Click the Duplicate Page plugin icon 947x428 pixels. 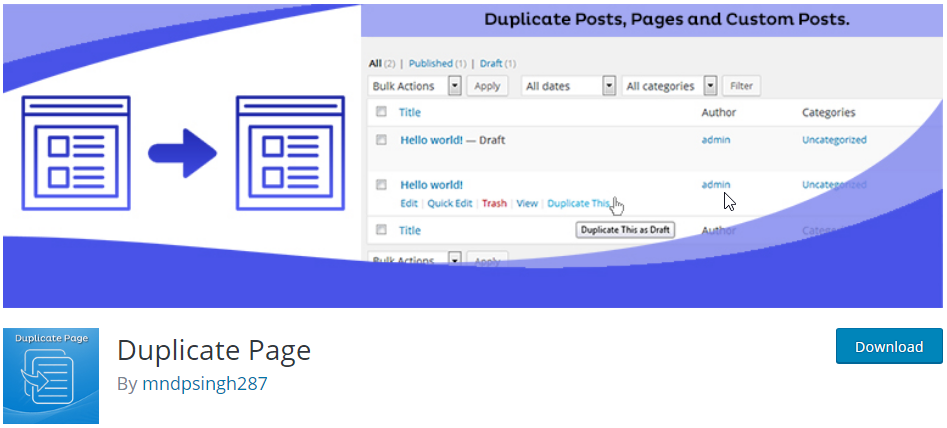point(51,375)
